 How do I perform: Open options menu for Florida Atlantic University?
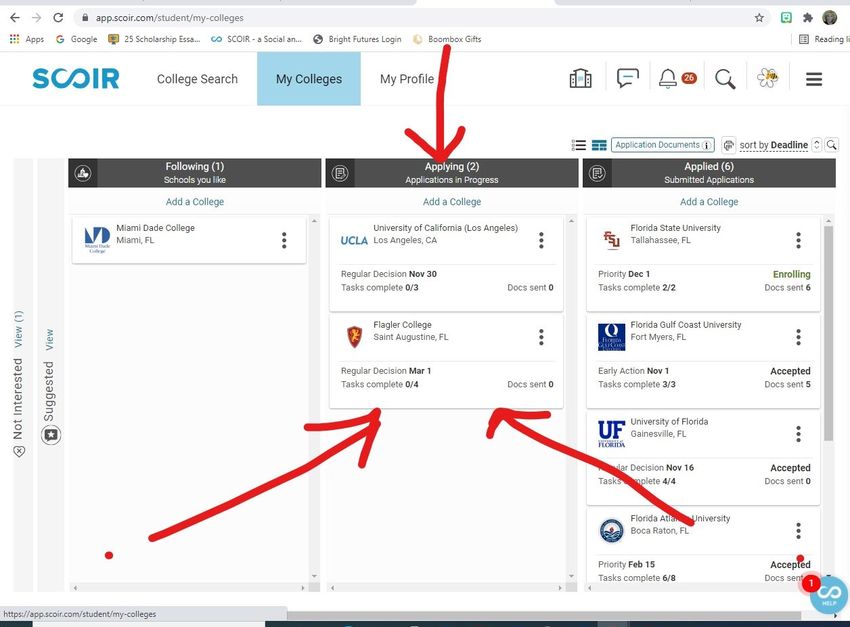[799, 531]
